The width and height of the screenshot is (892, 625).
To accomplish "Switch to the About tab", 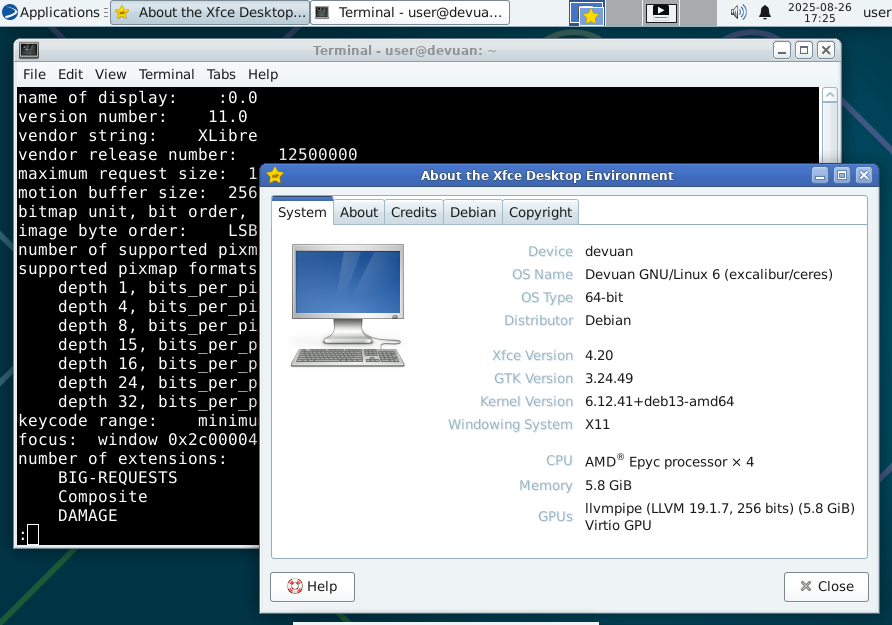I will [359, 212].
